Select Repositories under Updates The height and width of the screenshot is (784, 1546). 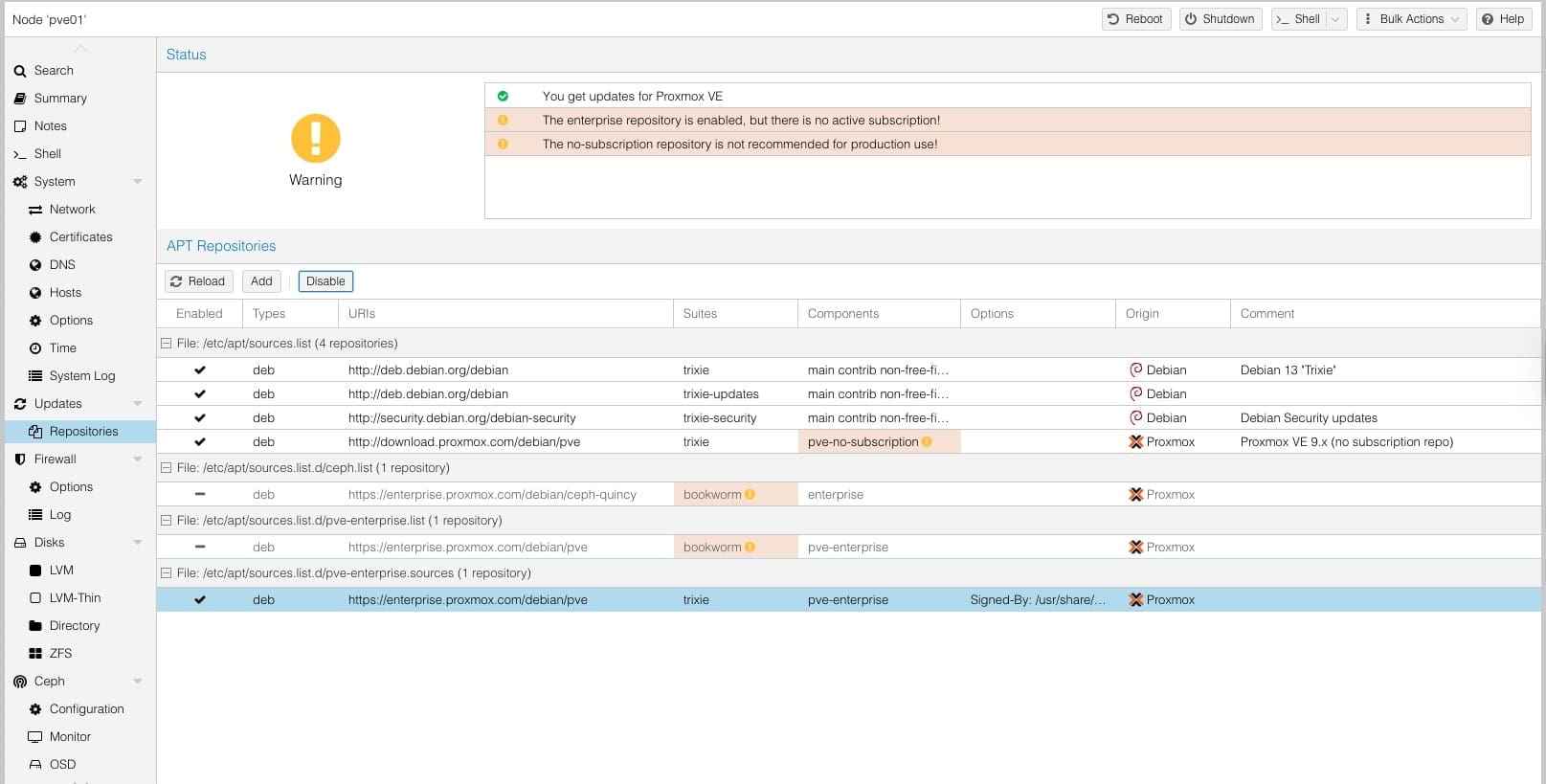coord(83,432)
